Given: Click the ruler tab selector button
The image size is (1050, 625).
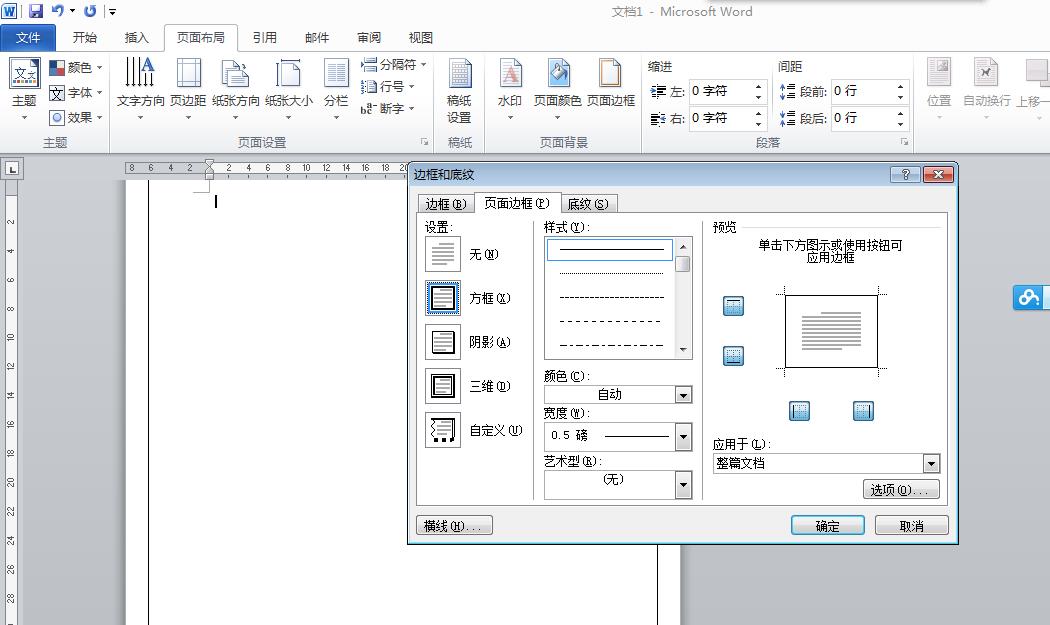Looking at the screenshot, I should coord(12,169).
